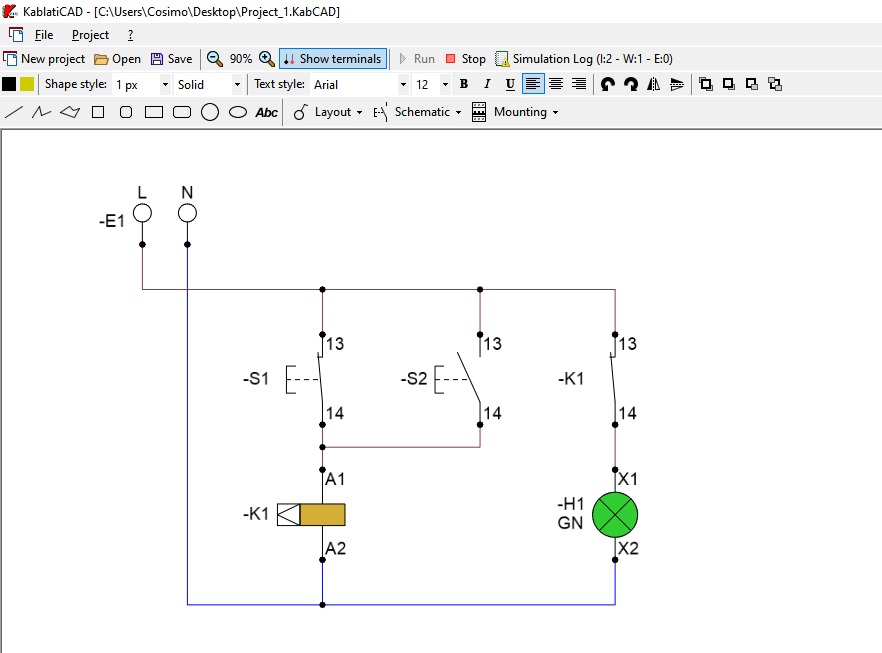Select the Circle drawing tool
The width and height of the screenshot is (882, 653).
210,112
